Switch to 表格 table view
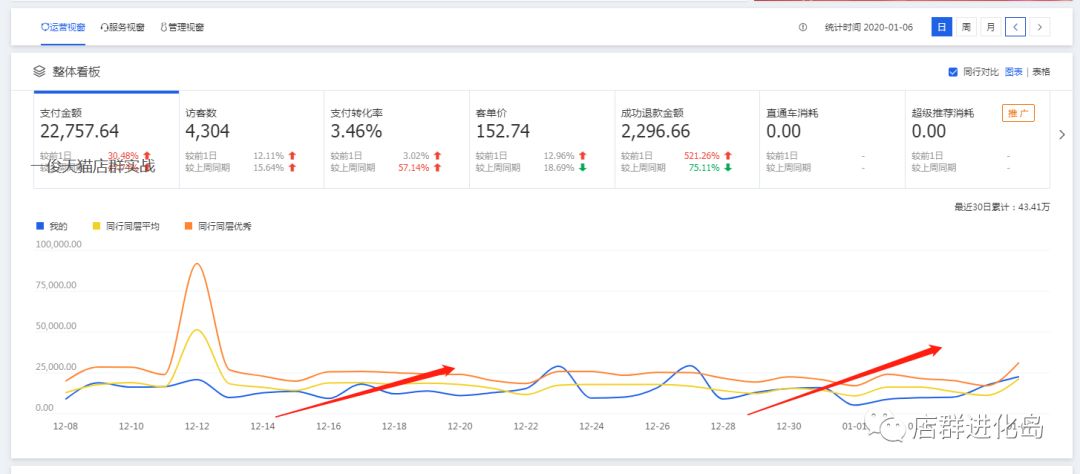The image size is (1080, 474). pos(1041,72)
